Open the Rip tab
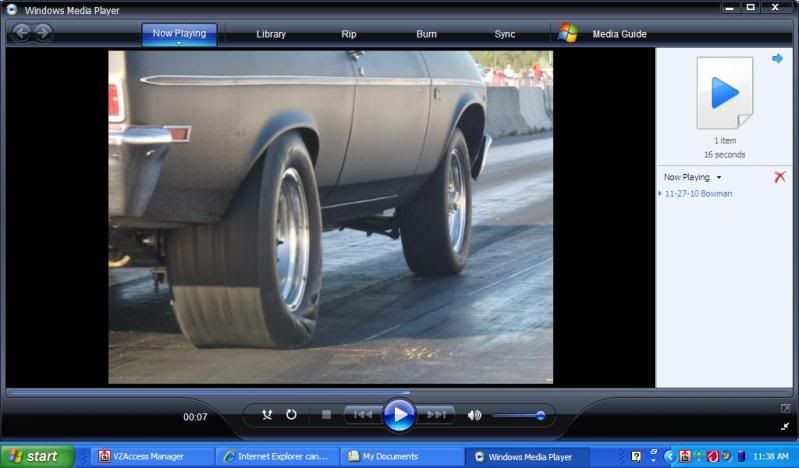 pos(349,34)
